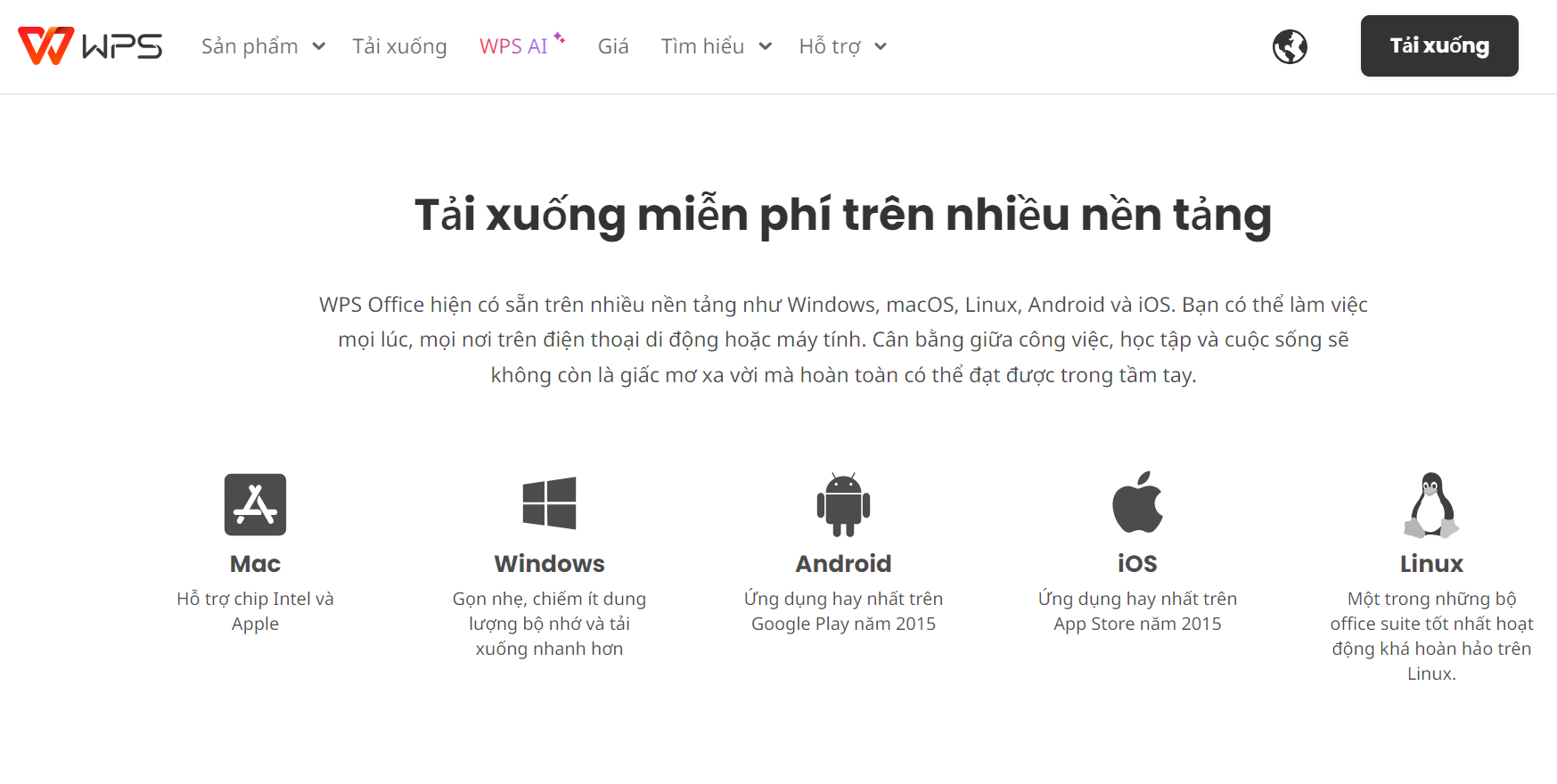Open the Hỗ trợ menu
Screen dimensions: 1557x784
[830, 46]
